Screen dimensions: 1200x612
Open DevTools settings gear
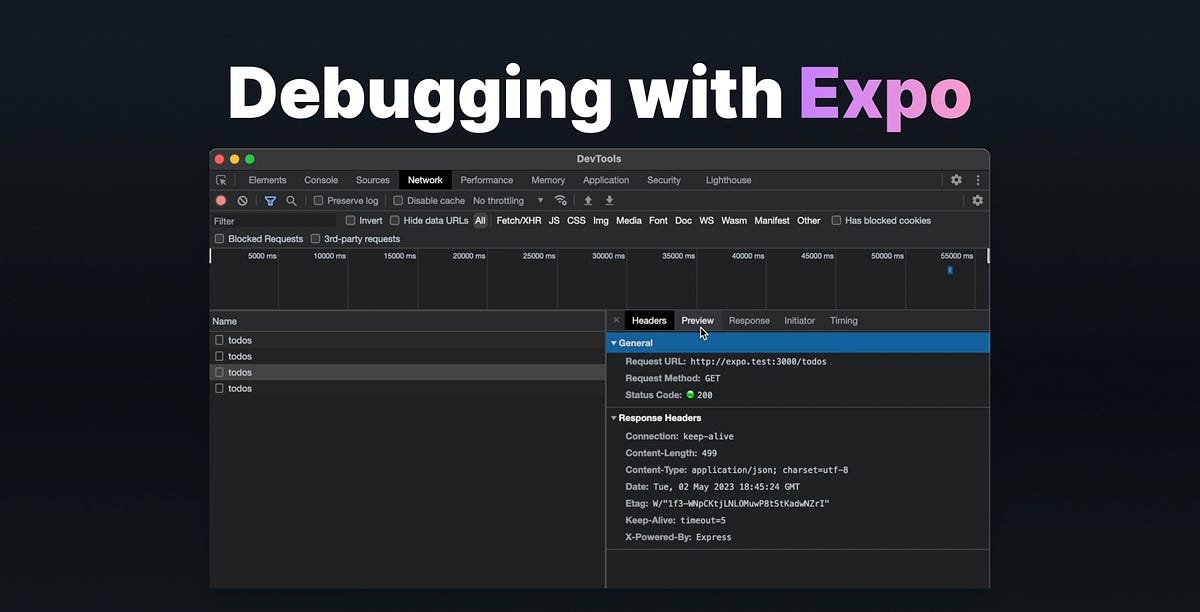pos(956,179)
